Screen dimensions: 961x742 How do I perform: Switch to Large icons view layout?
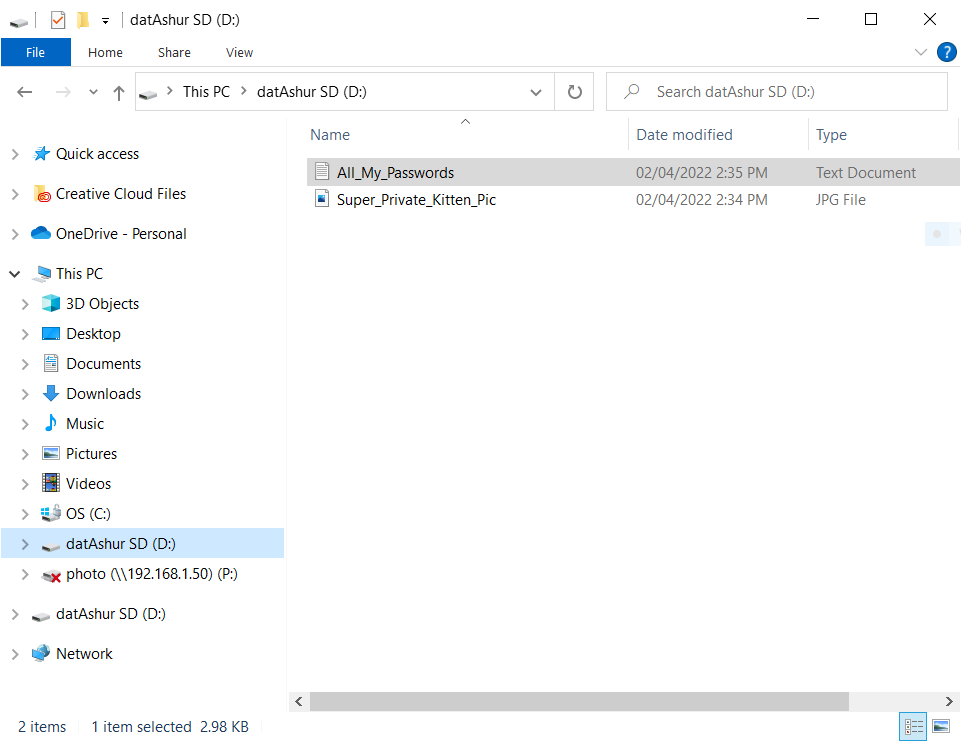[x=941, y=727]
